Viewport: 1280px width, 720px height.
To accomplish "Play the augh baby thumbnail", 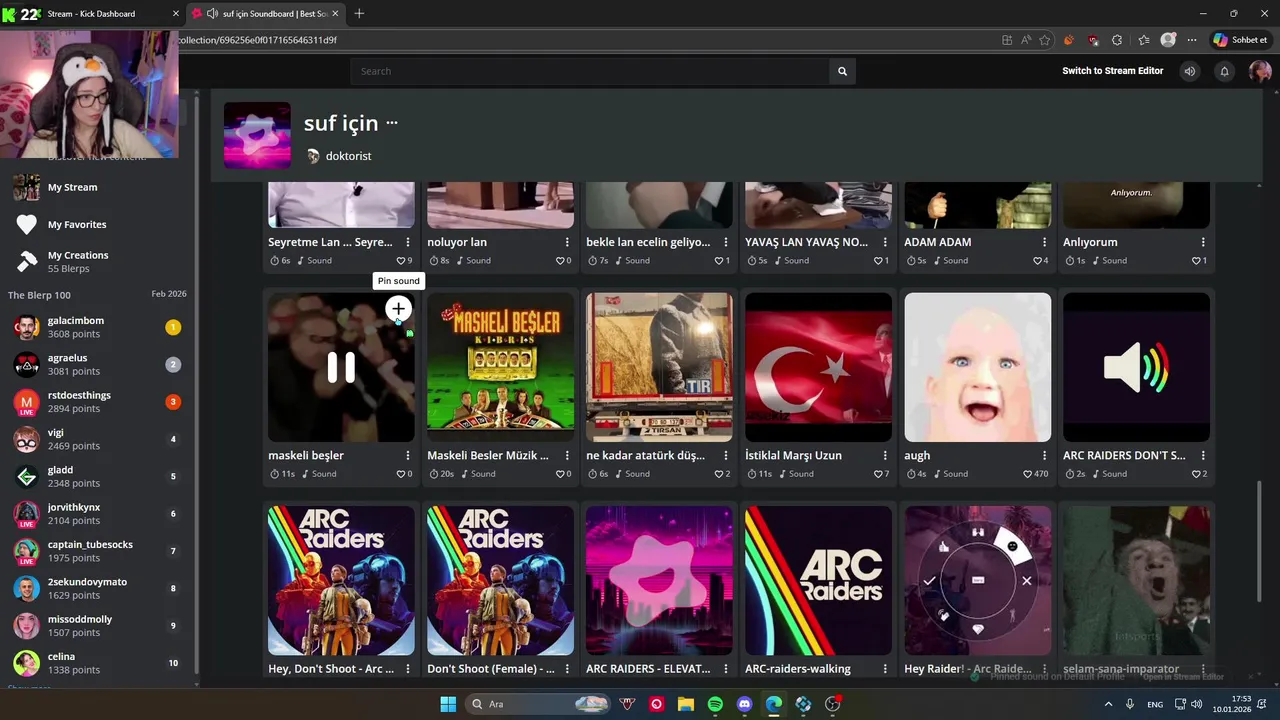I will 977,367.
